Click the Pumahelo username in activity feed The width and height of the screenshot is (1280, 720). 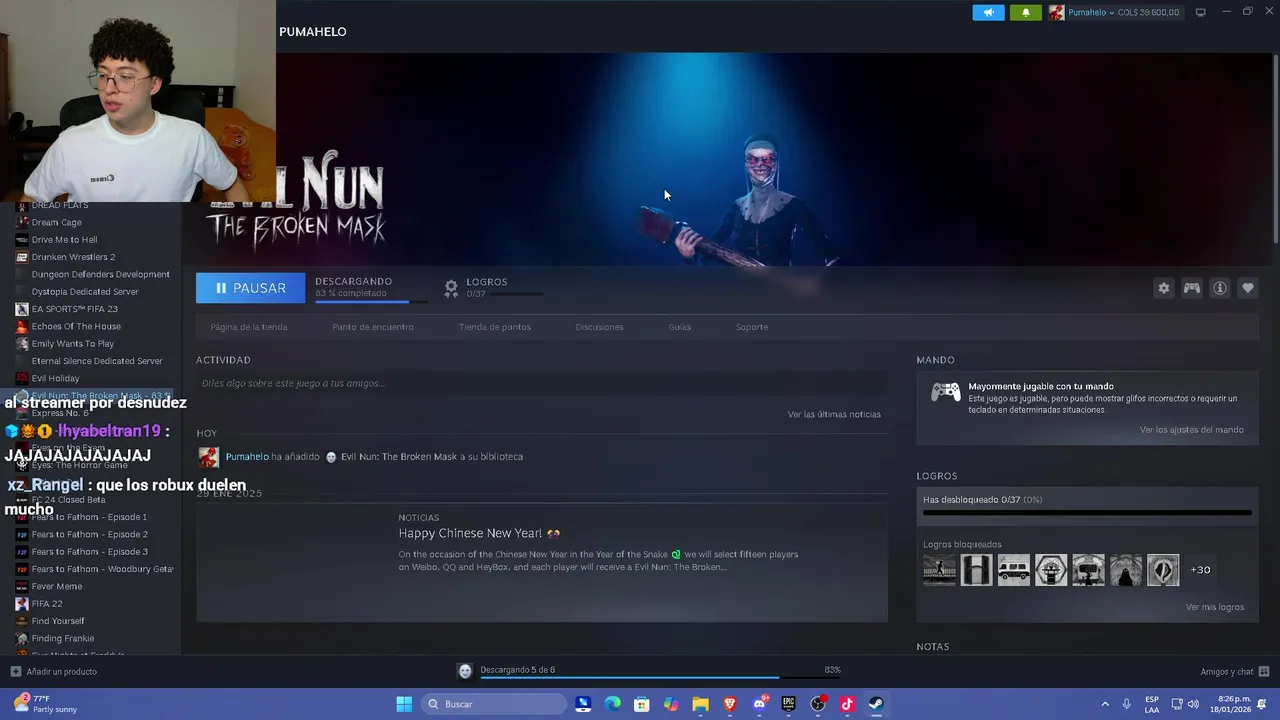click(x=247, y=457)
